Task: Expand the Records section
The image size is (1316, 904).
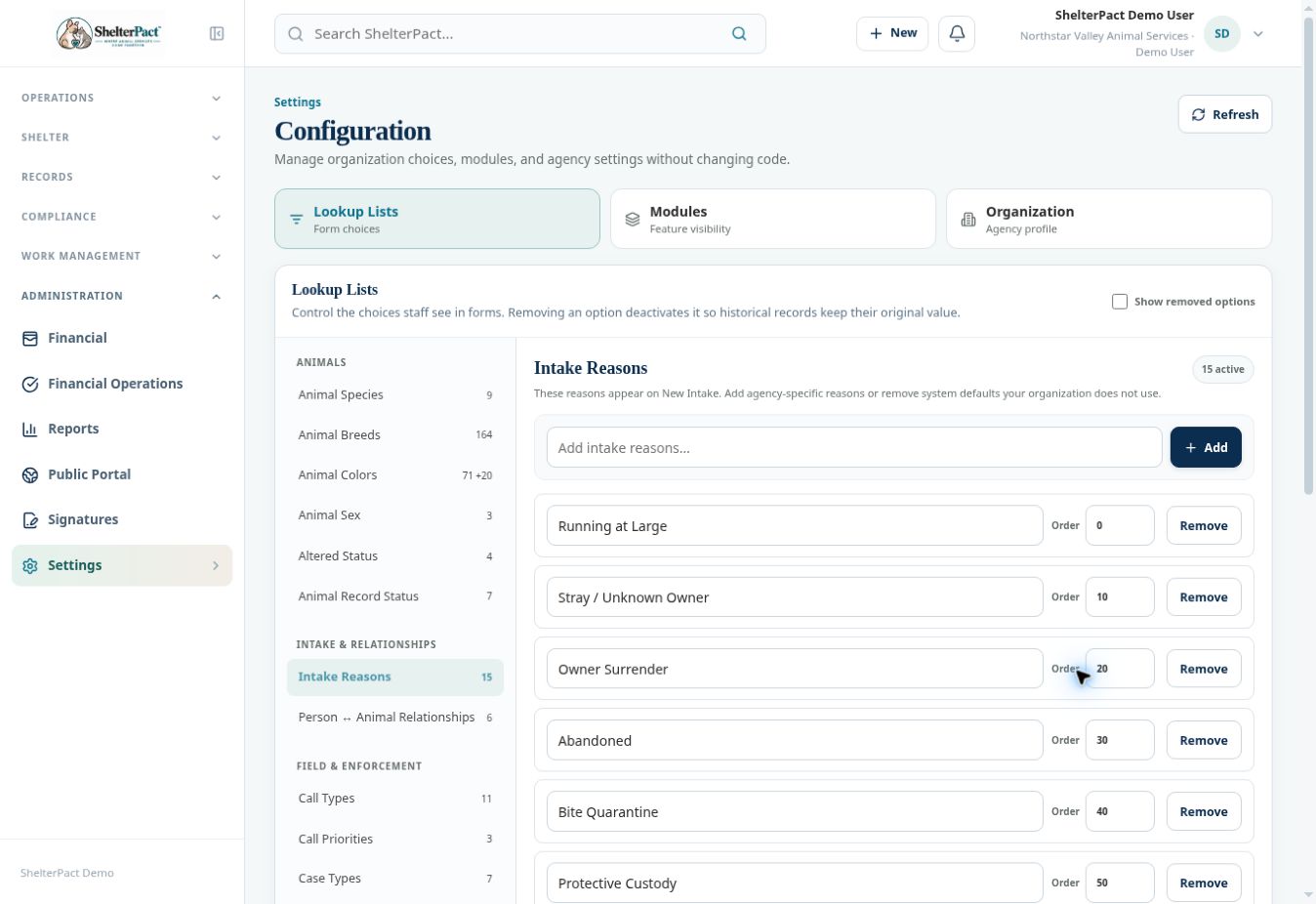Action: [122, 177]
